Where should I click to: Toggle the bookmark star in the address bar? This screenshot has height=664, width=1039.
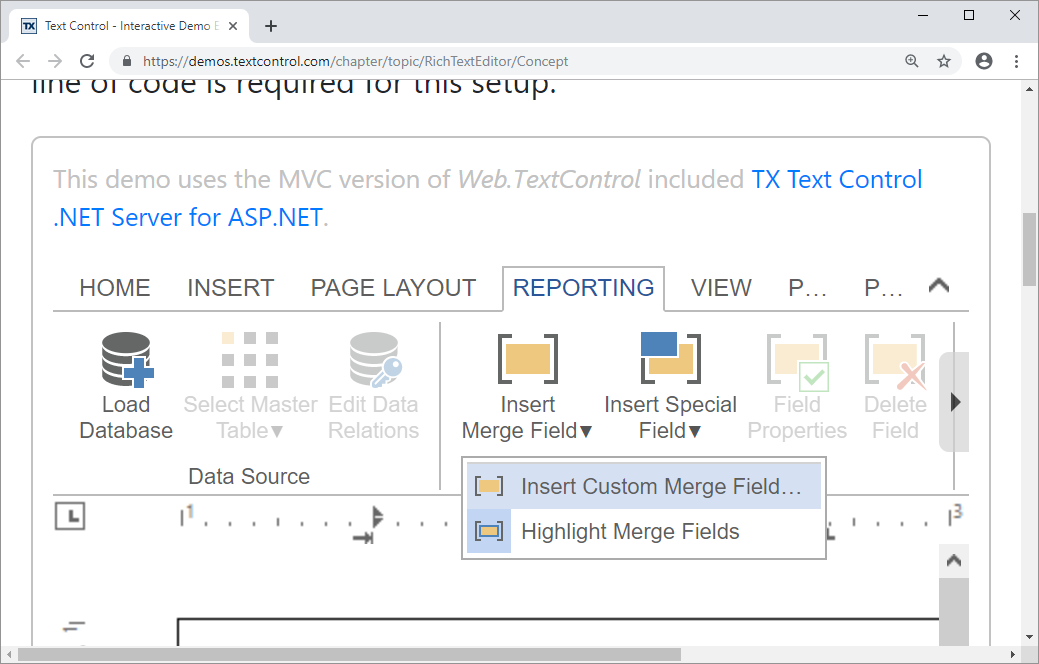pos(944,61)
